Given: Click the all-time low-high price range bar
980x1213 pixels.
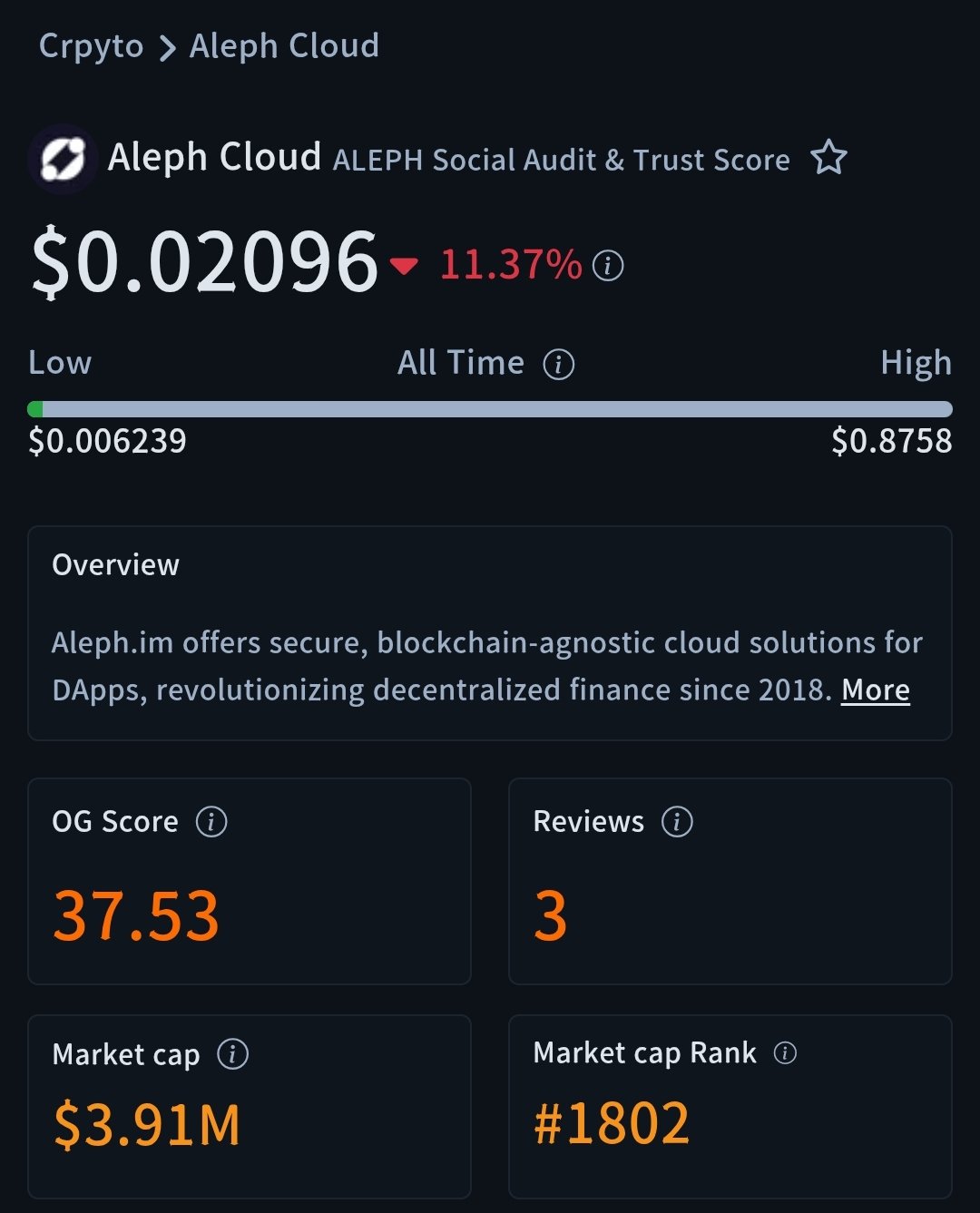Looking at the screenshot, I should 490,409.
